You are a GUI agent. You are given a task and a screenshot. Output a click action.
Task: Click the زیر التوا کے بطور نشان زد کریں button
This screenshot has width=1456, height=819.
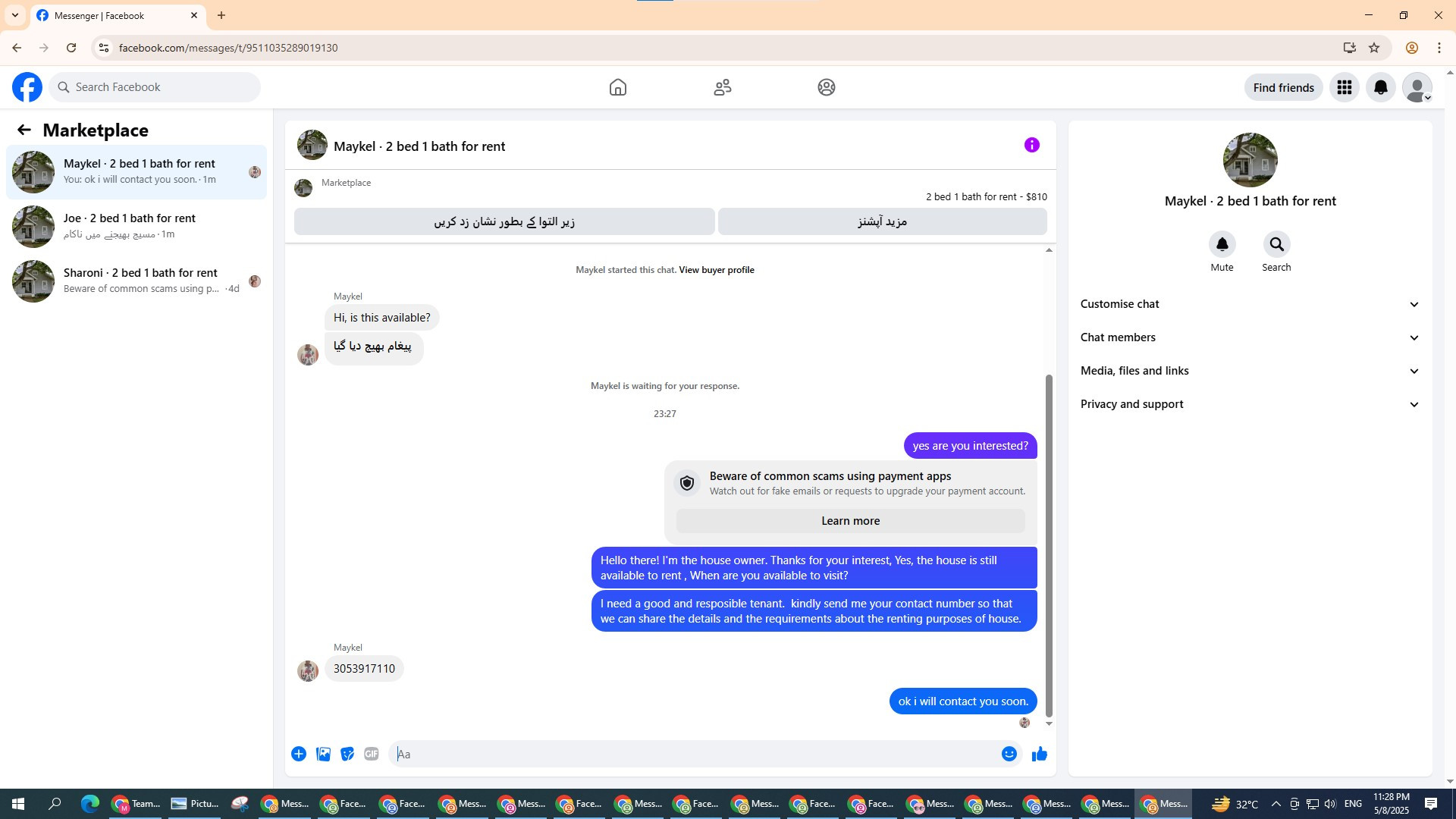(x=504, y=221)
